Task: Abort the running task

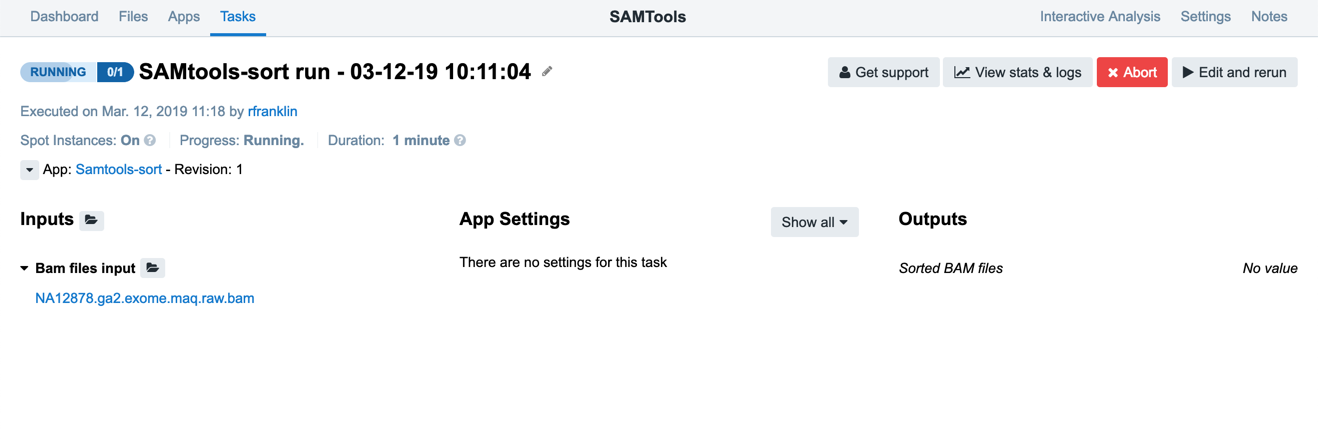Action: point(1132,72)
